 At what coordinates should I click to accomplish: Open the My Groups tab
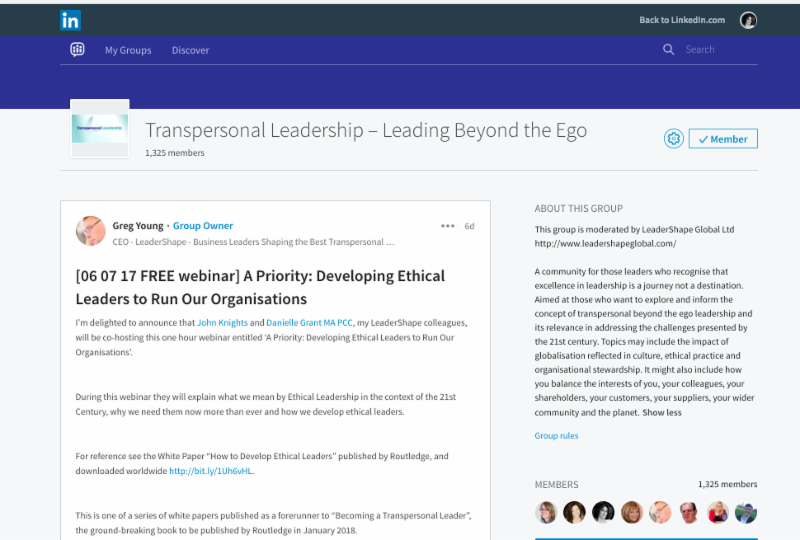pos(128,50)
